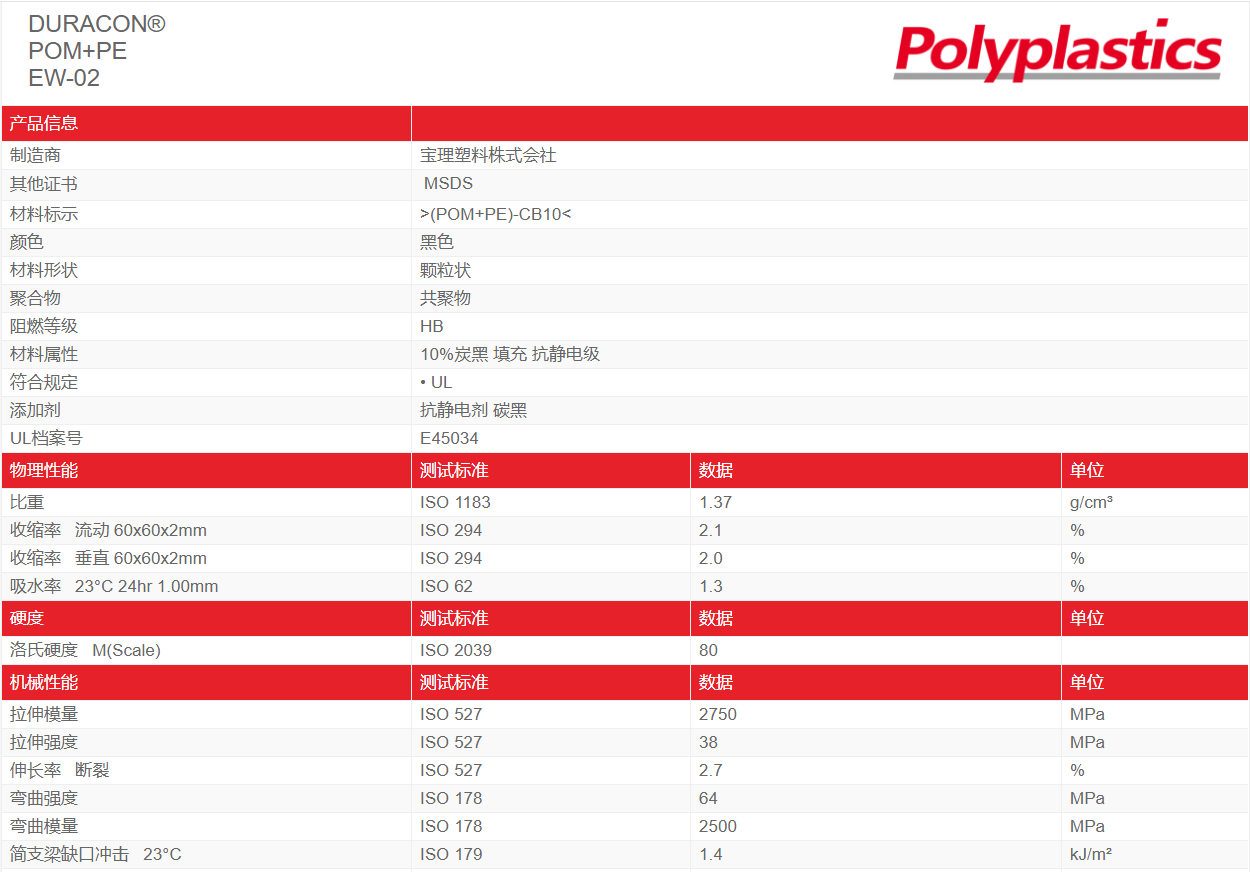Click the 比重 property label
The height and width of the screenshot is (872, 1250).
(27, 502)
